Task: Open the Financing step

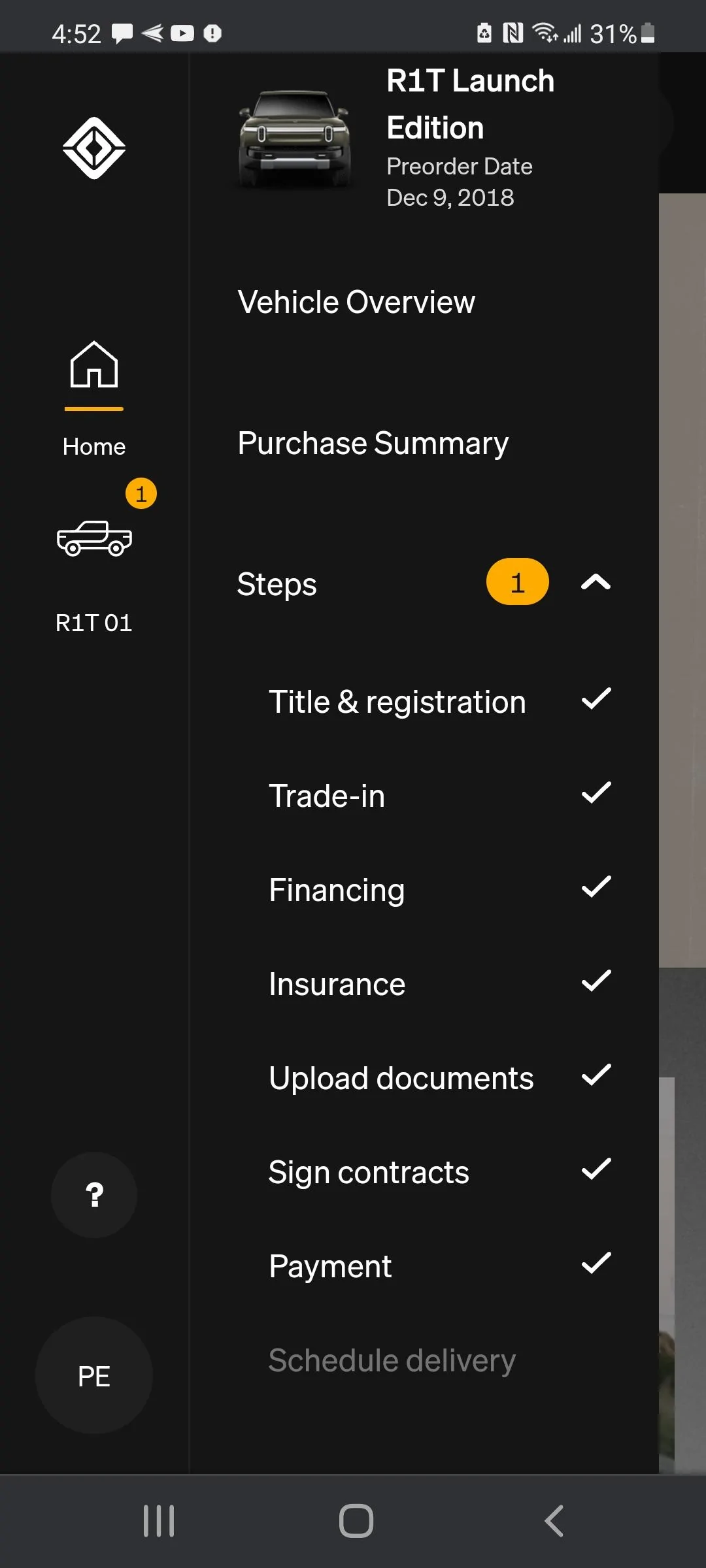Action: click(x=337, y=890)
